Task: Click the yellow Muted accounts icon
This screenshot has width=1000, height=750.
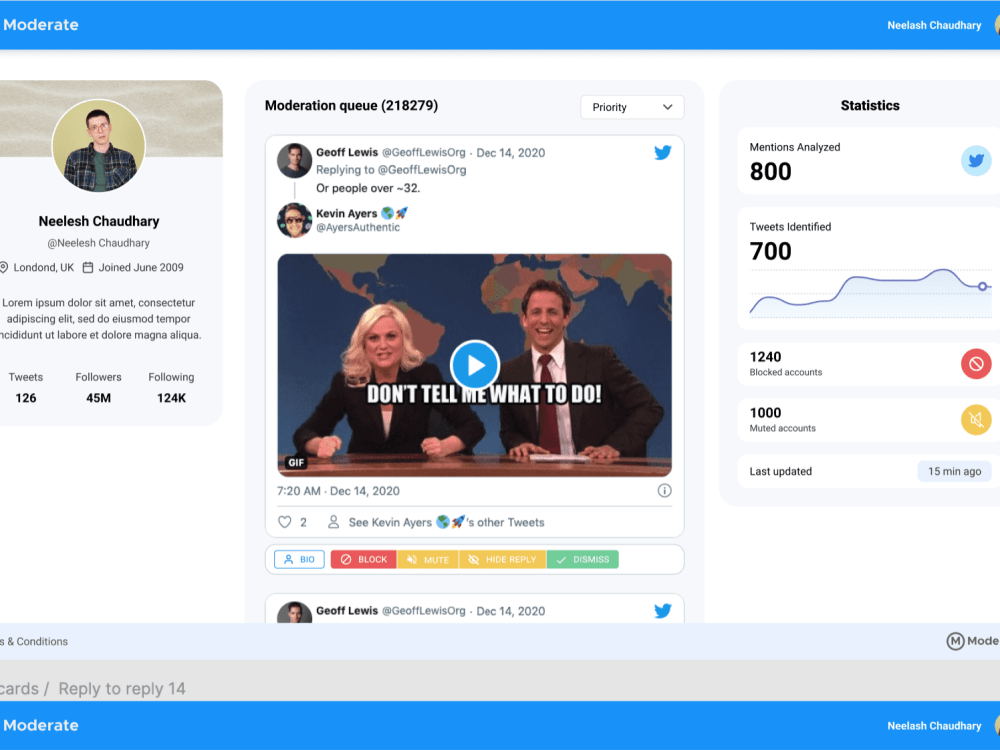Action: click(x=976, y=420)
